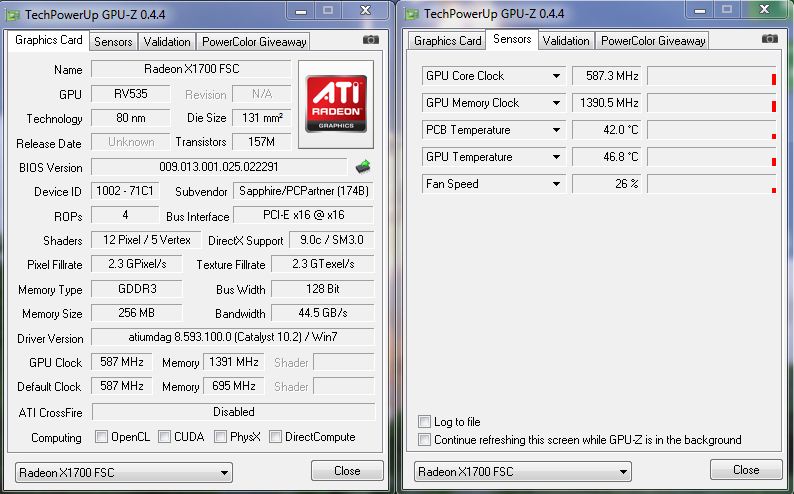Click Close button in Sensors window
Image resolution: width=794 pixels, height=494 pixels.
coord(746,470)
